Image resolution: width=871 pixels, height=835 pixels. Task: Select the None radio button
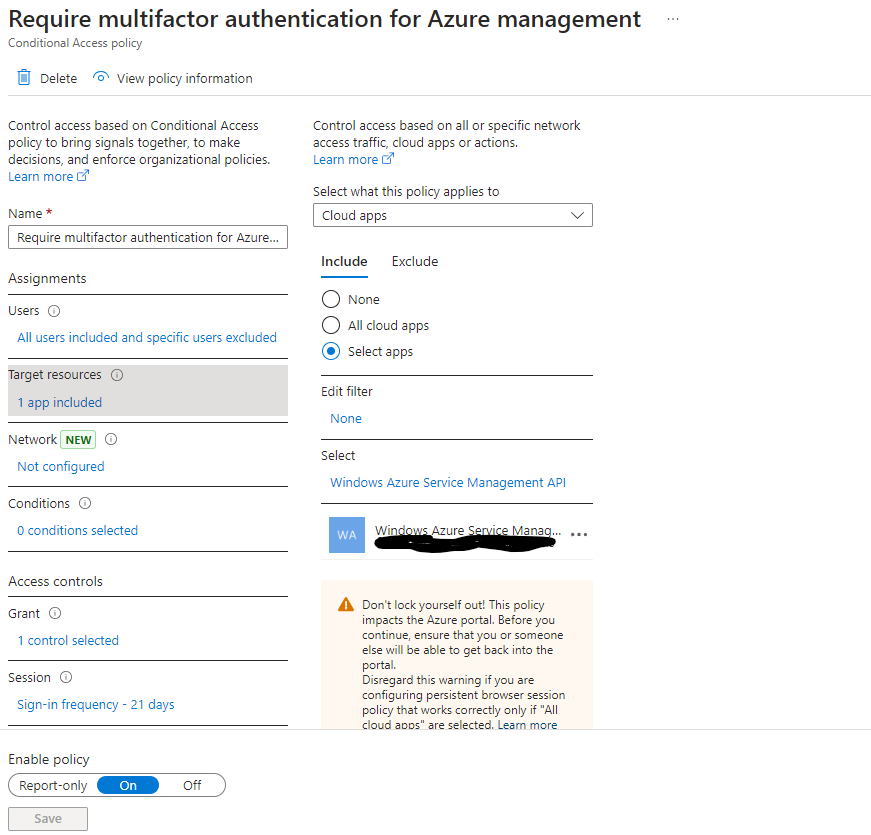coord(330,298)
